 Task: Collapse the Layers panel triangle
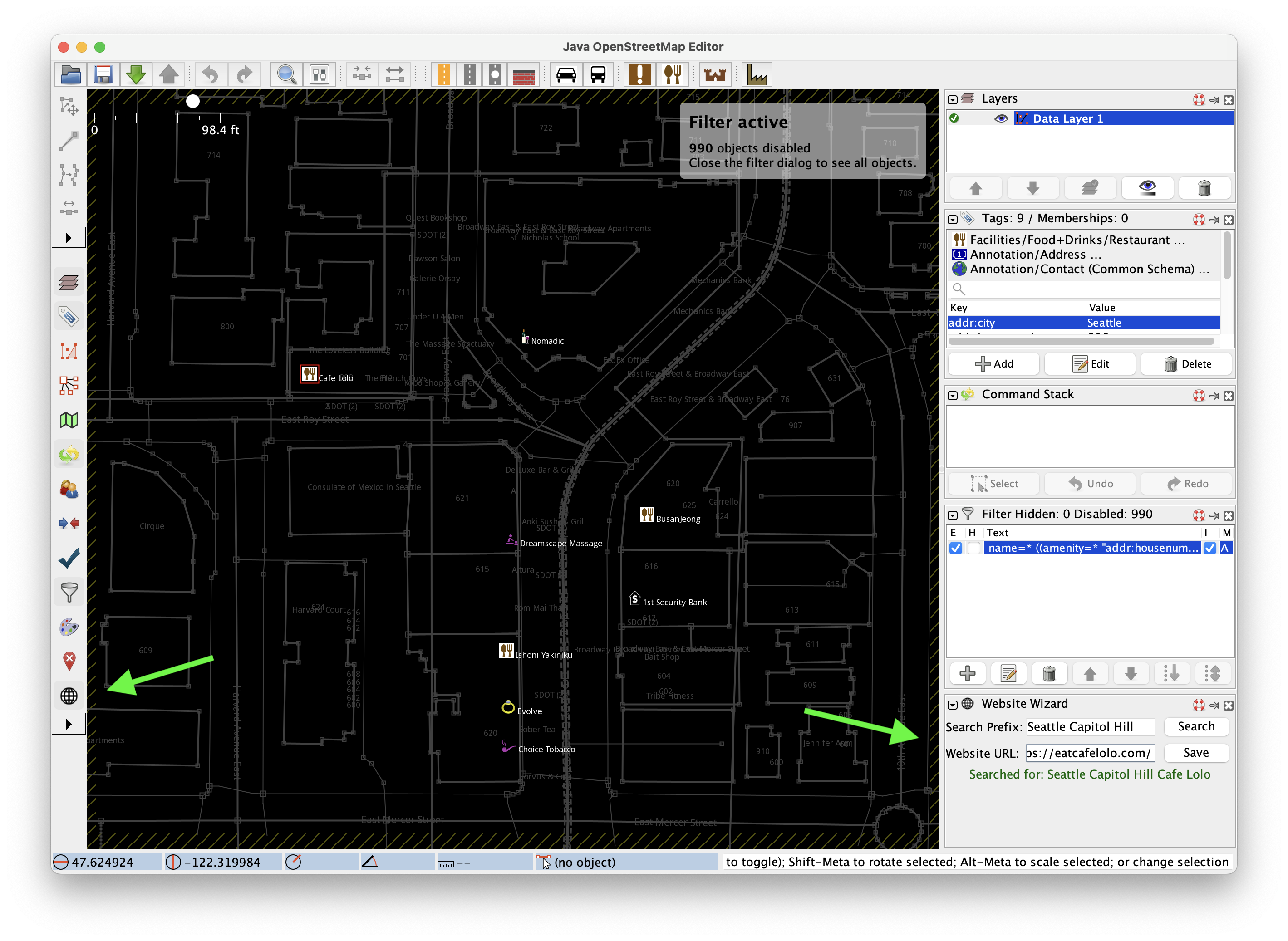953,100
